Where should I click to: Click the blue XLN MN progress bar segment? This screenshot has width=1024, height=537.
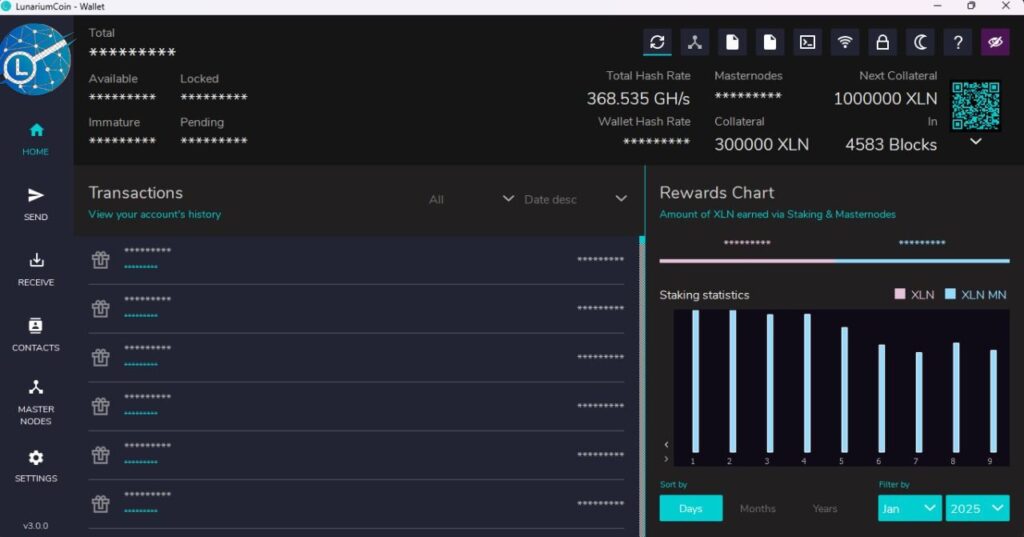point(922,261)
